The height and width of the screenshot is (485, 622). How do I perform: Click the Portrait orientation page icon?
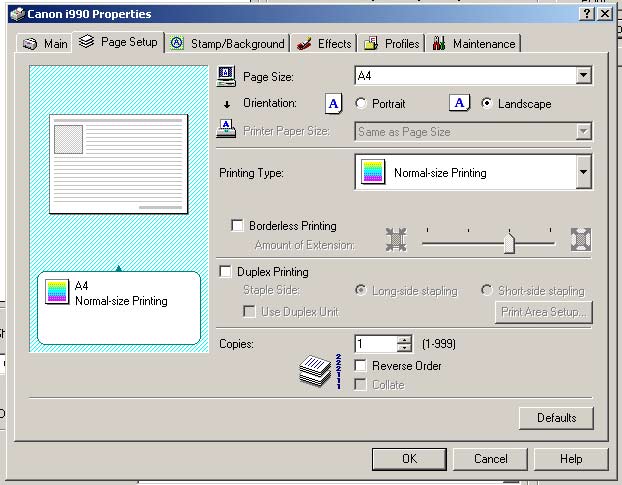pos(333,104)
